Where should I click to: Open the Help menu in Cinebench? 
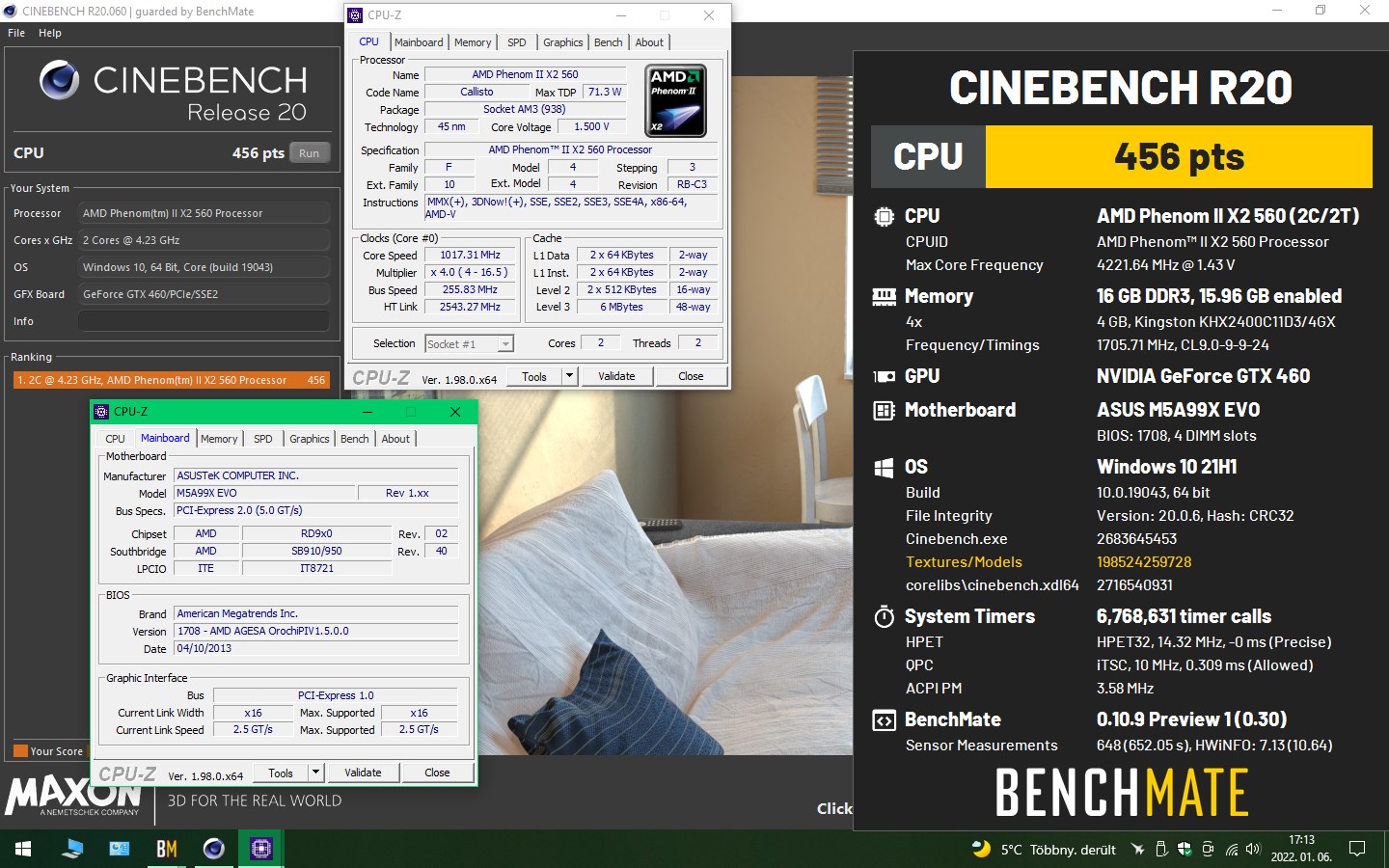(50, 33)
